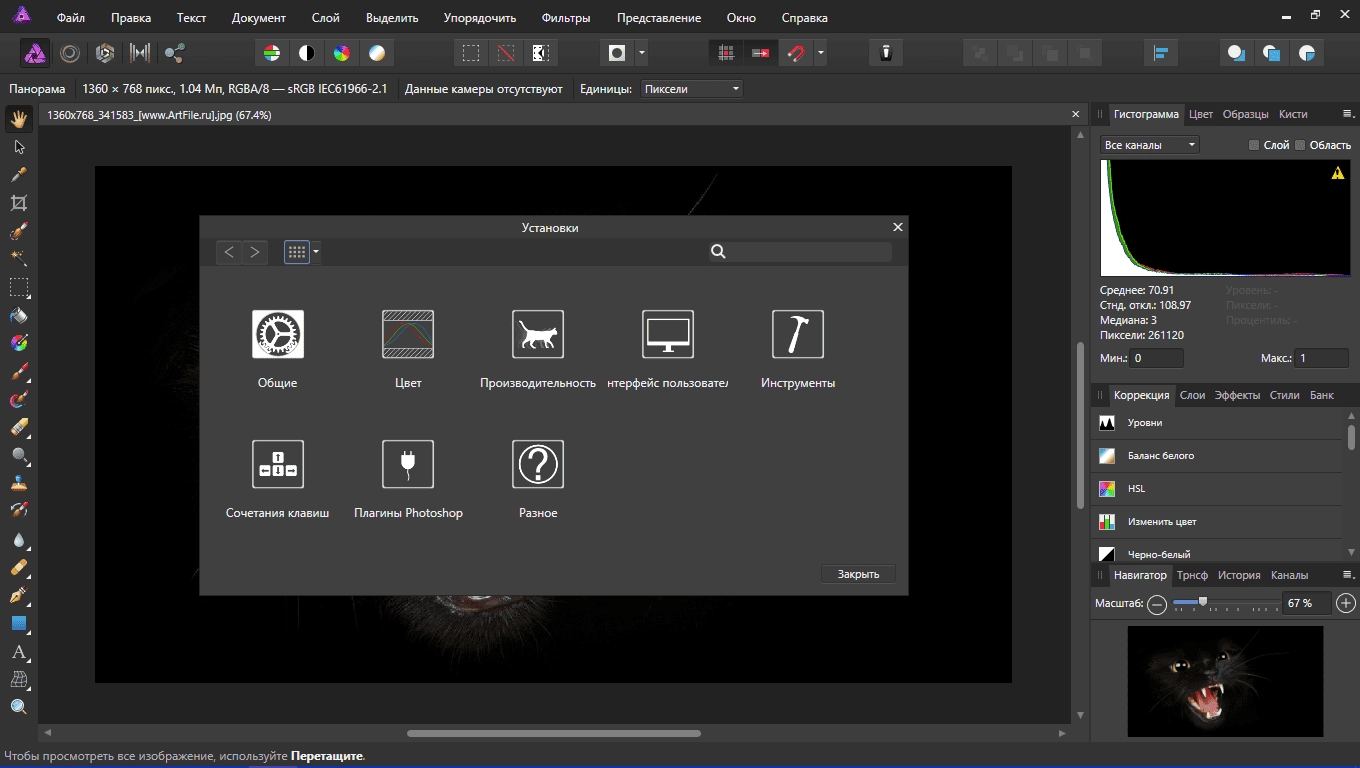Click the Invert Selection toolbar icon
This screenshot has height=768, width=1360.
pos(541,53)
